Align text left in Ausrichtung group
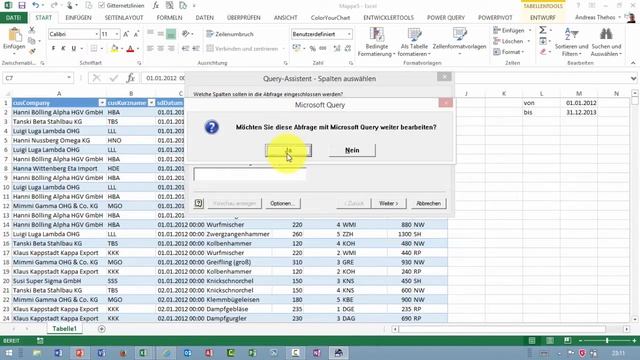Screen dimensions: 640x360 (x=150, y=49)
